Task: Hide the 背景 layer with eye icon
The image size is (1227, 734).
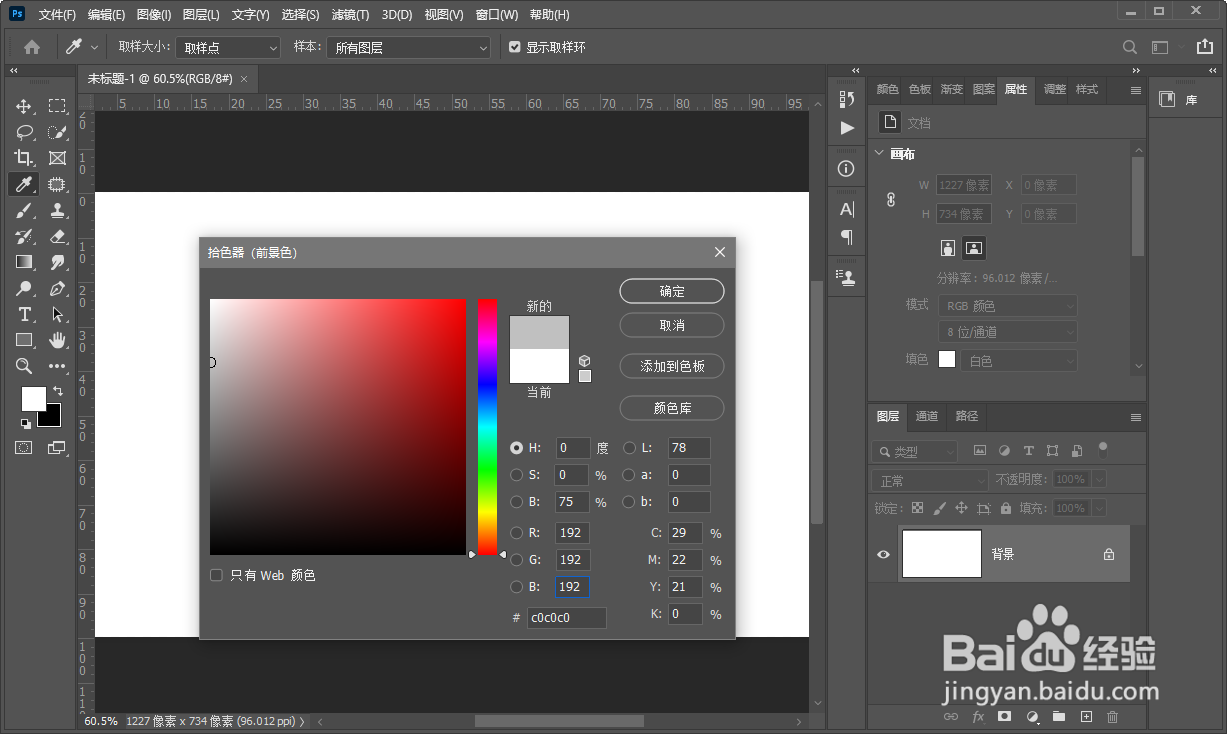Action: tap(883, 554)
